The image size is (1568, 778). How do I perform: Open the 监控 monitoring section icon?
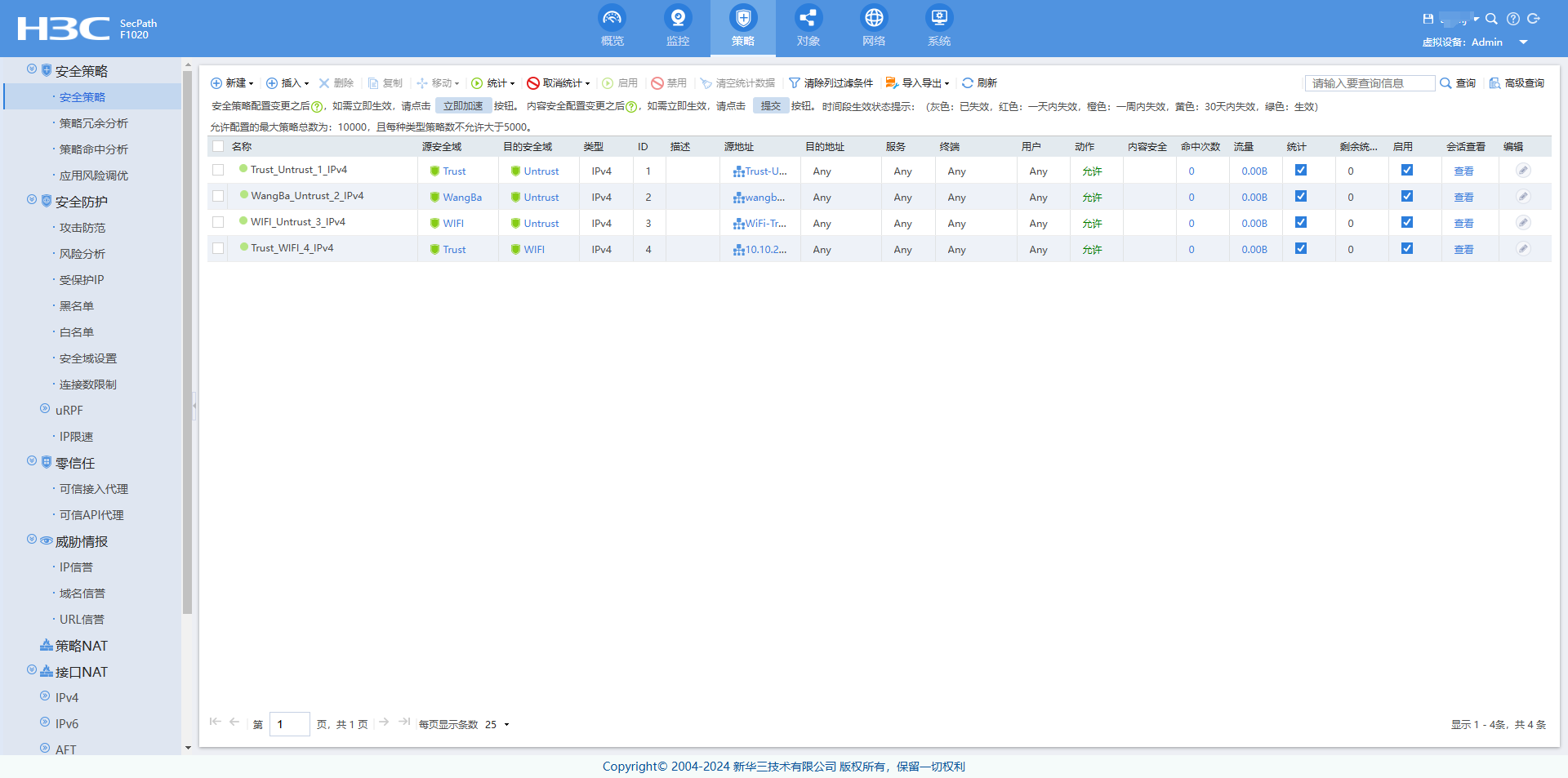677,18
